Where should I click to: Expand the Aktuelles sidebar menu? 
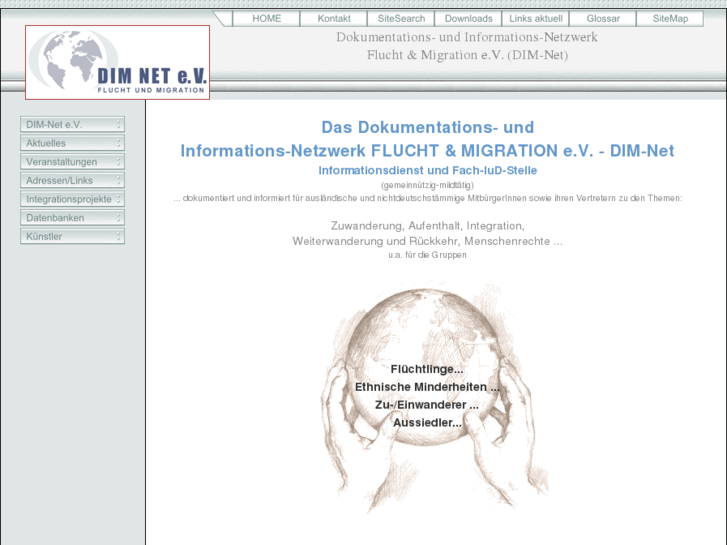pyautogui.click(x=72, y=143)
